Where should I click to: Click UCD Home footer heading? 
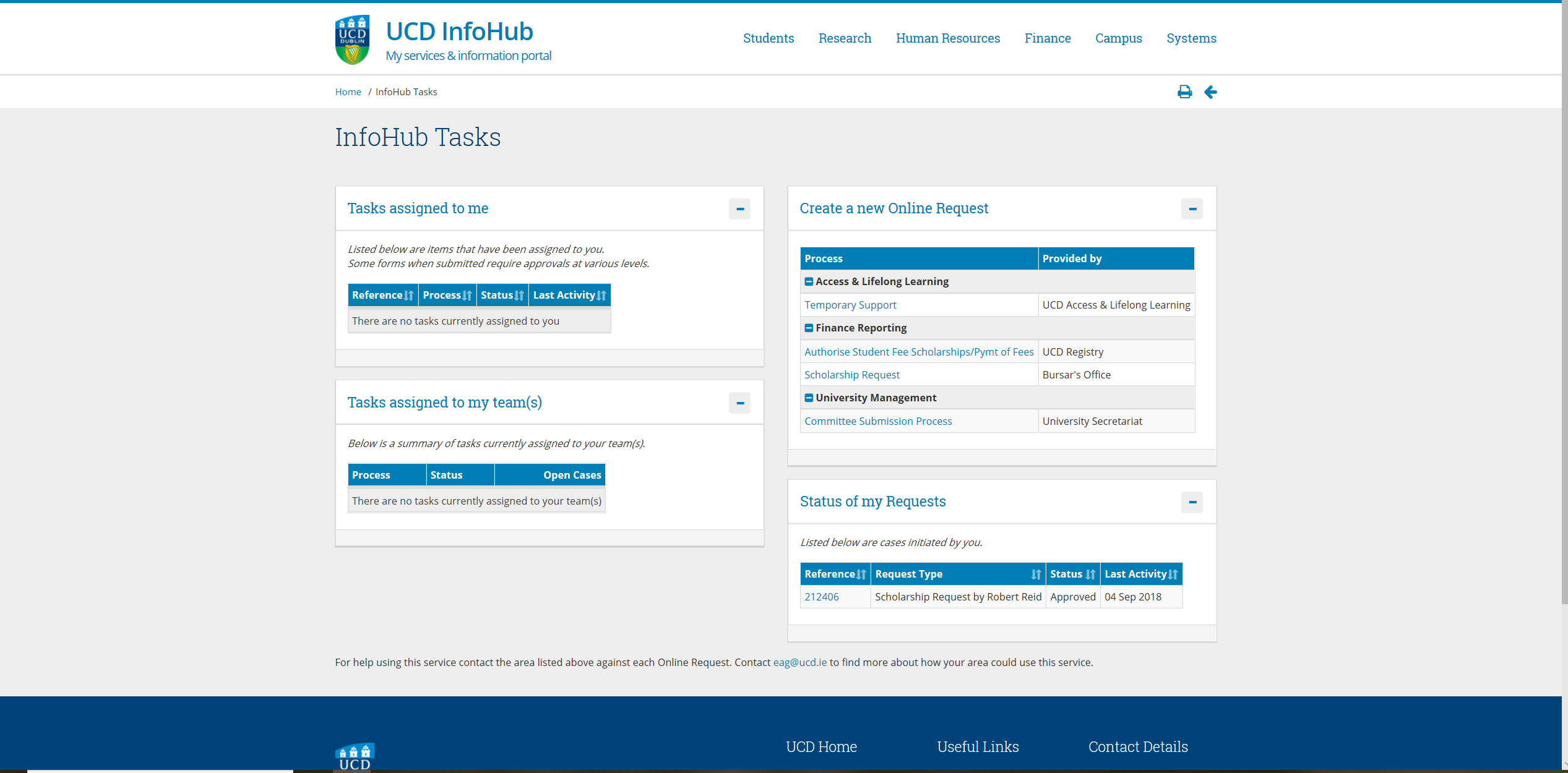pos(821,747)
